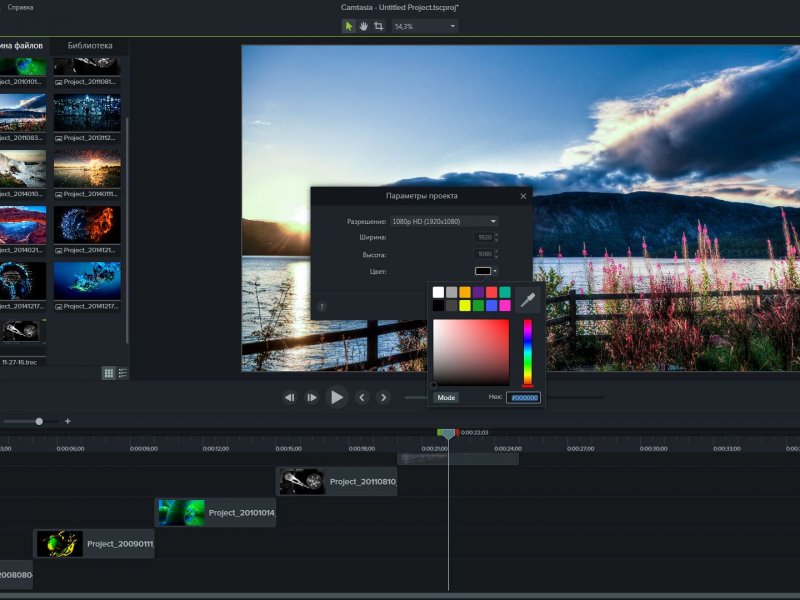
Task: Click the help question mark in dialog
Action: [x=321, y=307]
